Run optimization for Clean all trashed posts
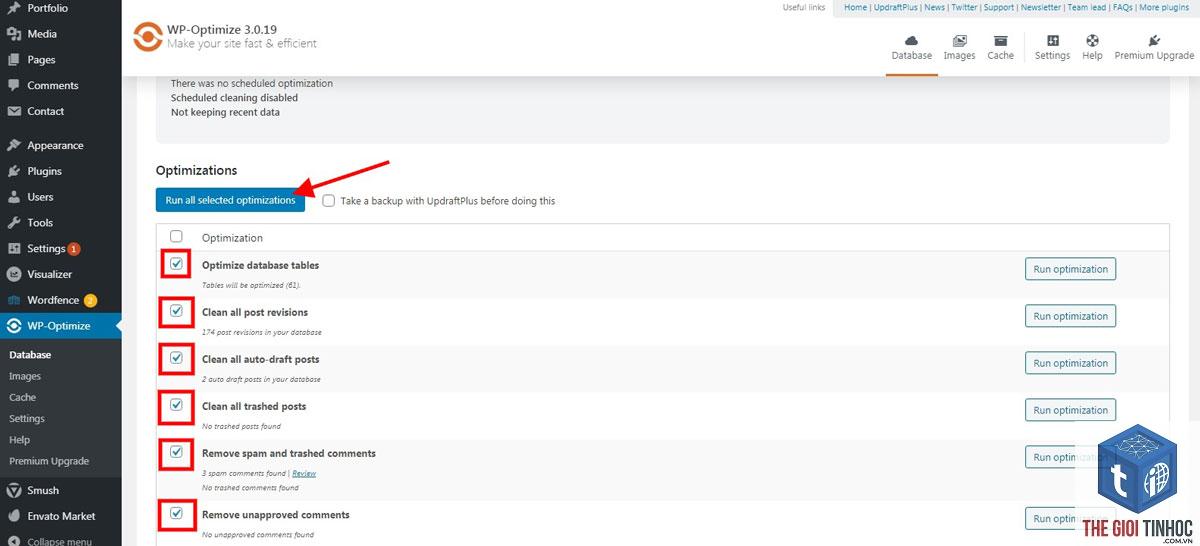Screen dimensions: 1200x546 click(1070, 410)
